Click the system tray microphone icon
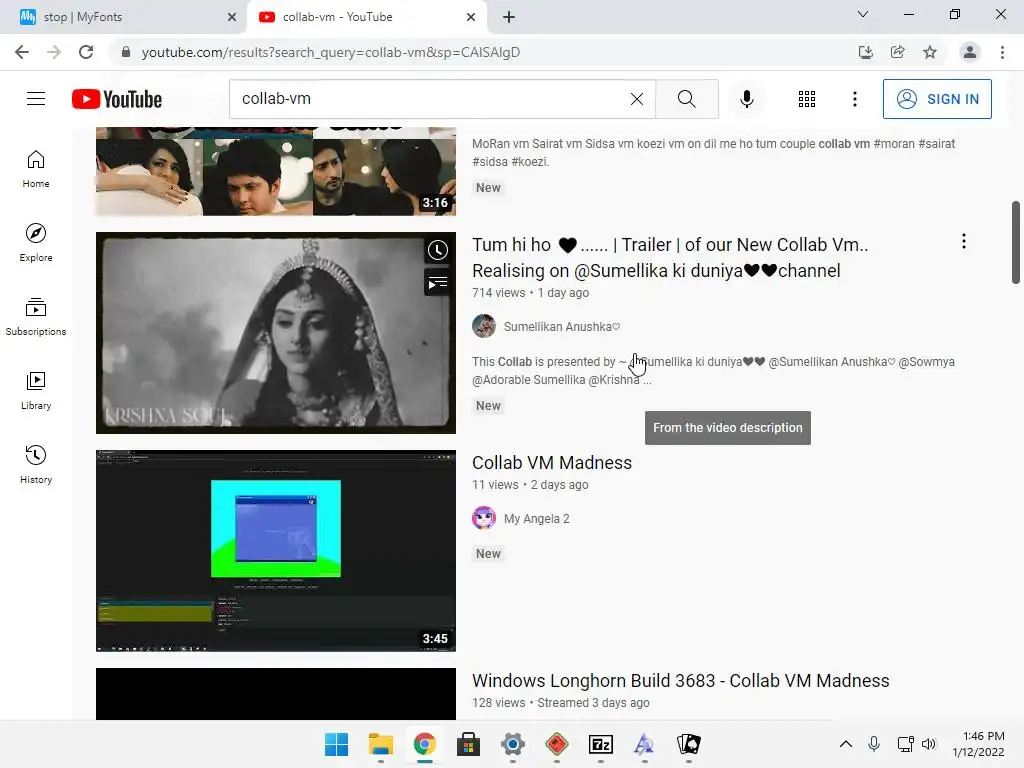Screen dimensions: 1024x768 pos(874,744)
